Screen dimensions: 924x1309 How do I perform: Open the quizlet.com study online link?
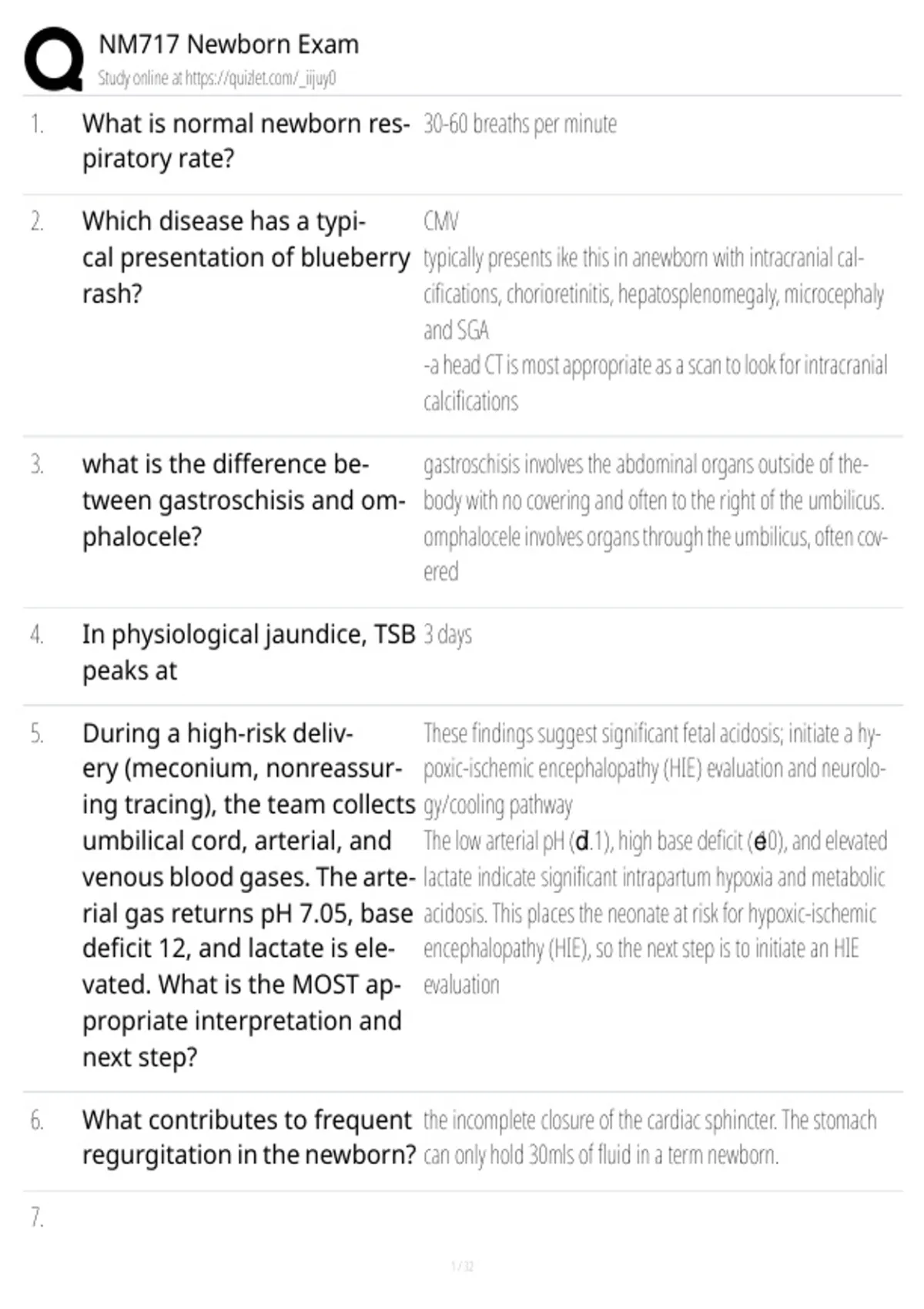[x=216, y=78]
